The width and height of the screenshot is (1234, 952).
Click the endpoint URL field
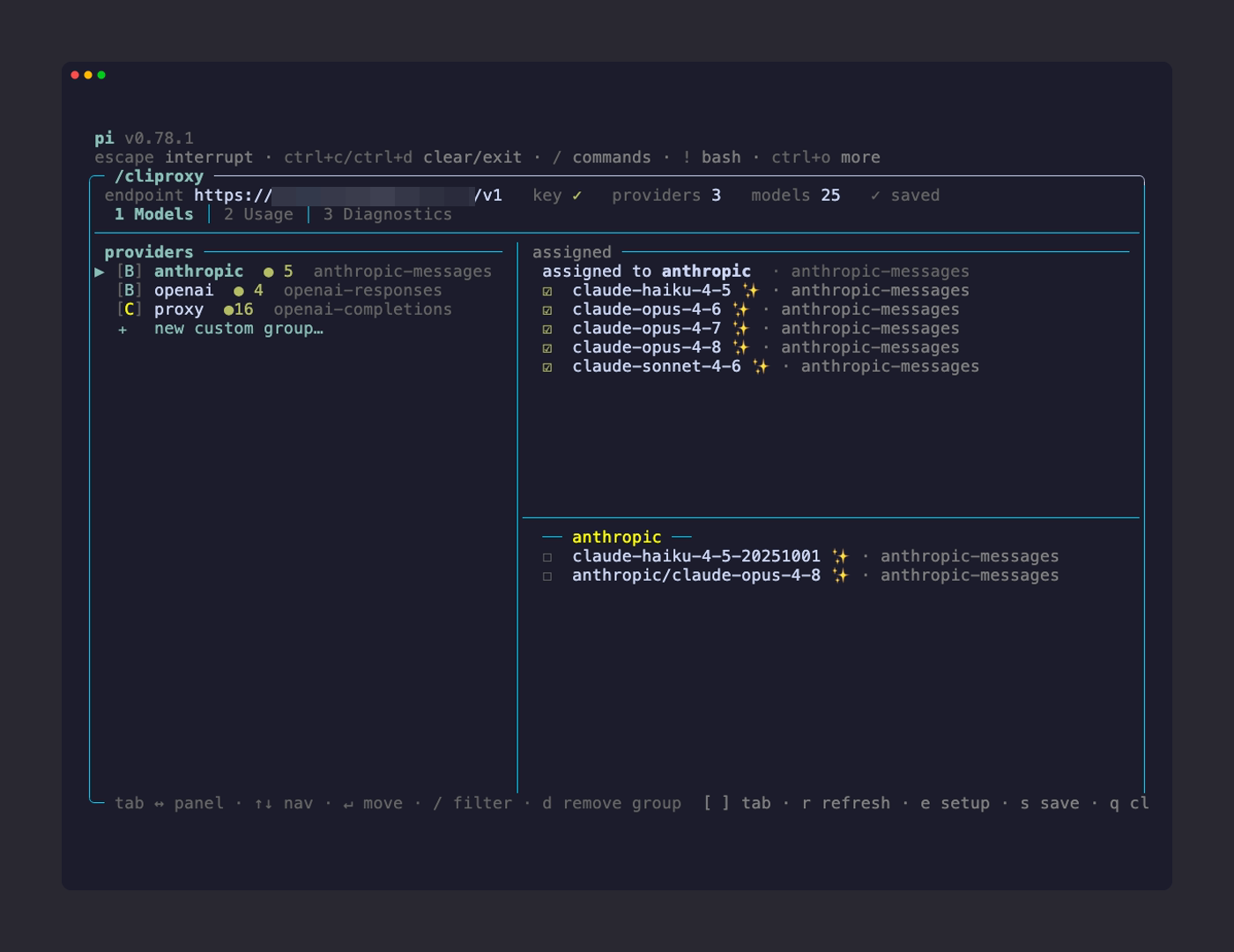coord(348,196)
